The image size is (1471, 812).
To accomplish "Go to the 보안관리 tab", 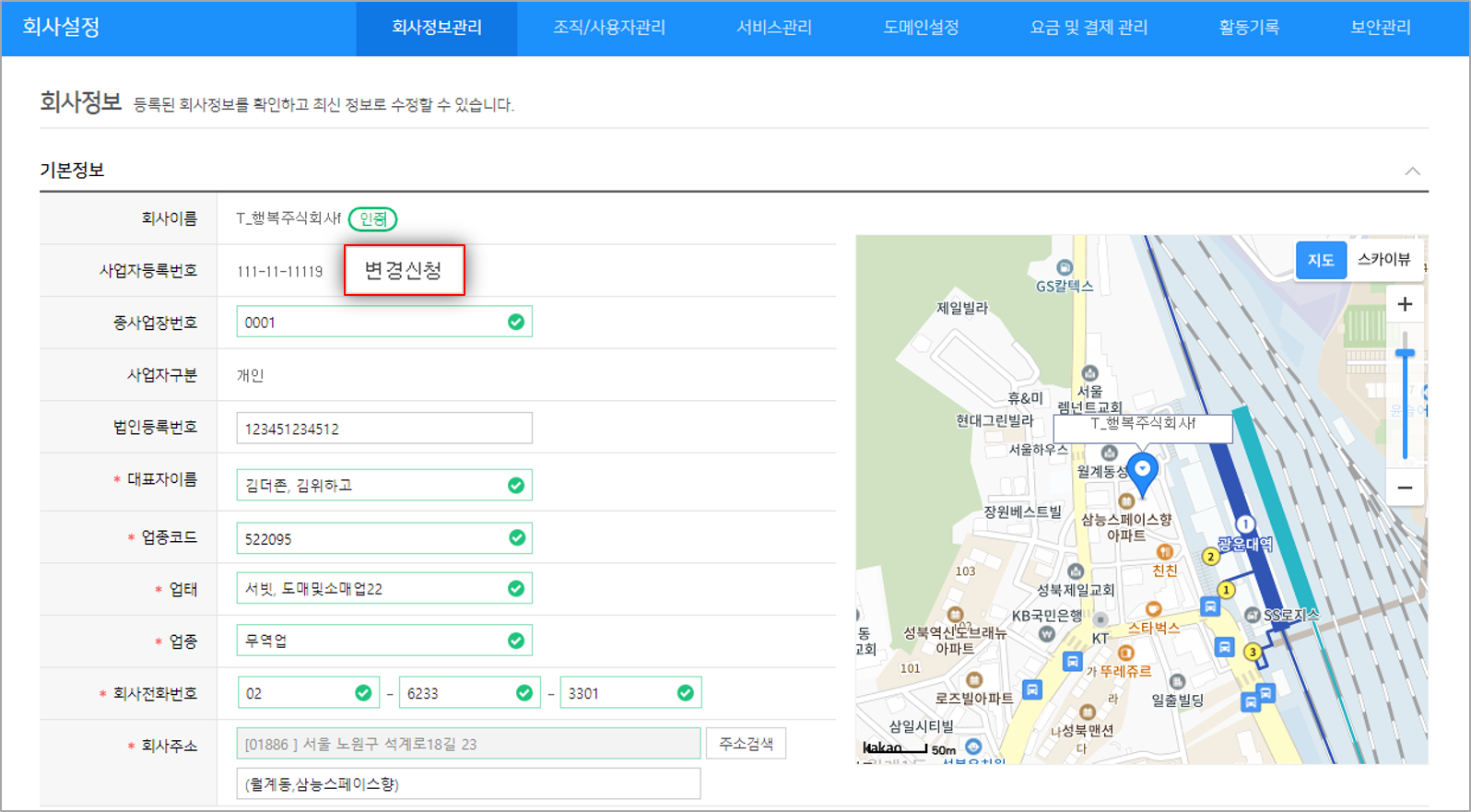I will (1380, 28).
